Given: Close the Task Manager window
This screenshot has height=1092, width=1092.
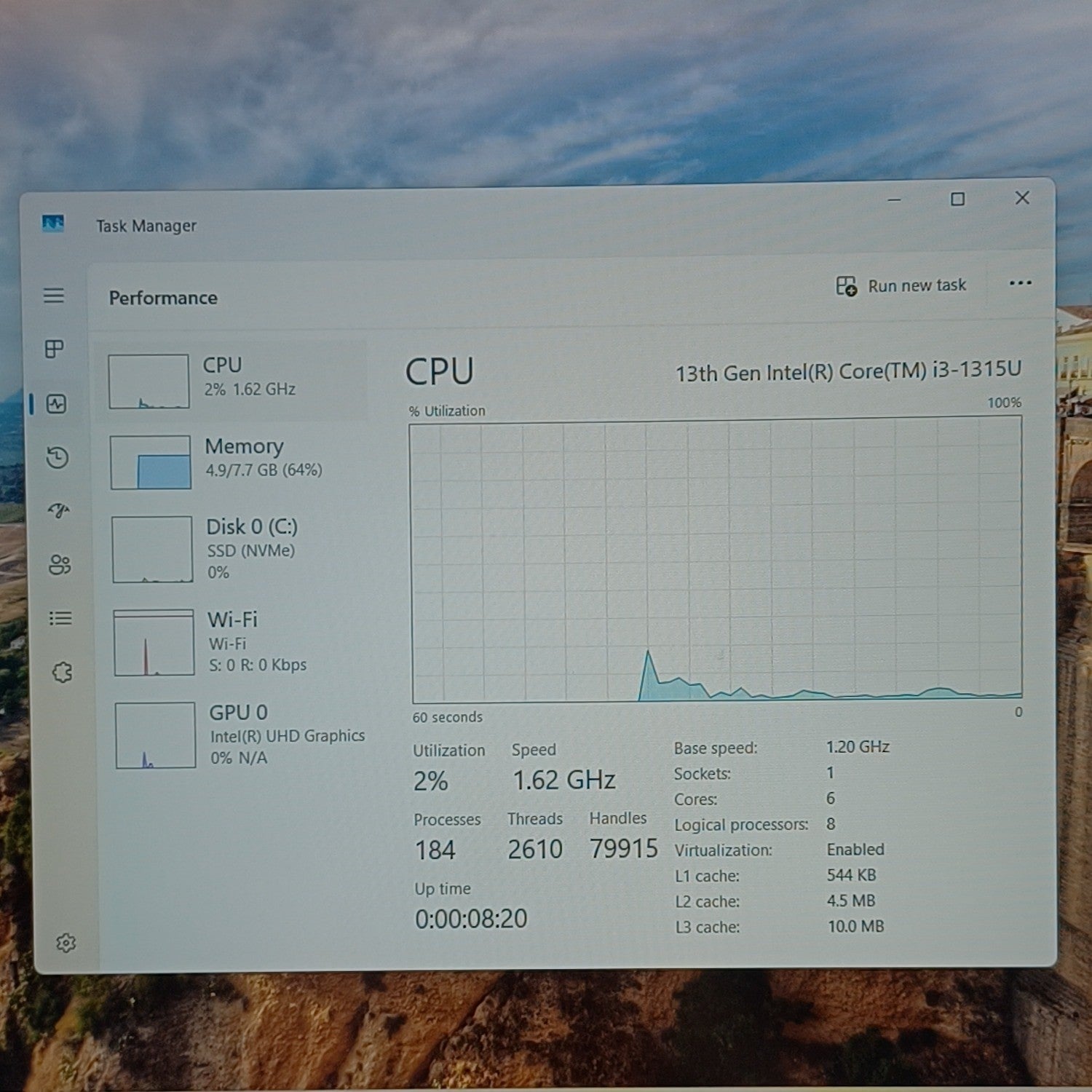Looking at the screenshot, I should (1022, 197).
